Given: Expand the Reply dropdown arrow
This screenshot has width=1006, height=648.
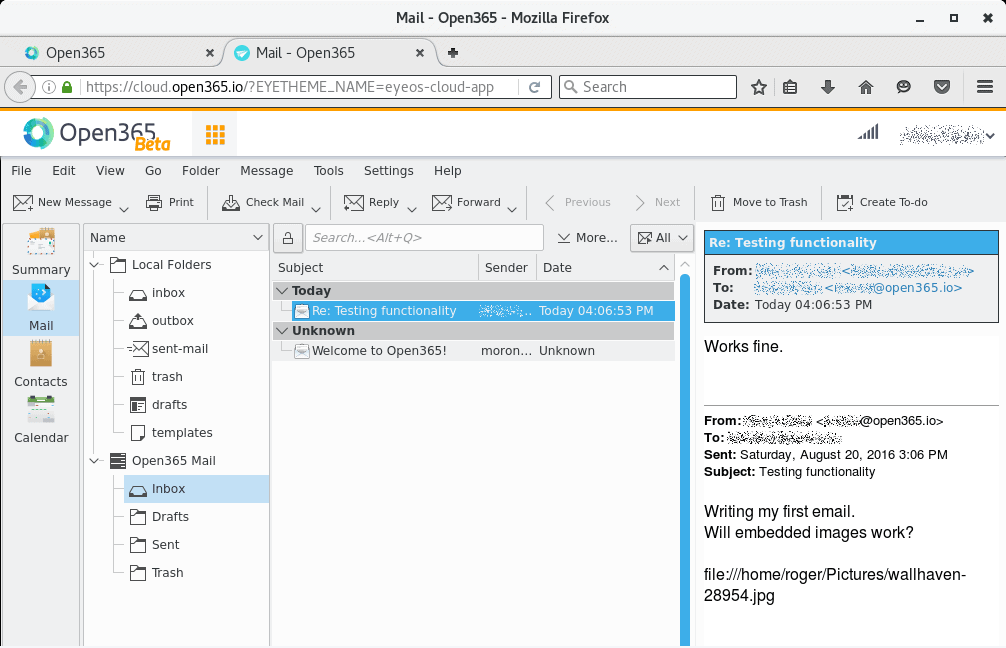Looking at the screenshot, I should tap(411, 209).
